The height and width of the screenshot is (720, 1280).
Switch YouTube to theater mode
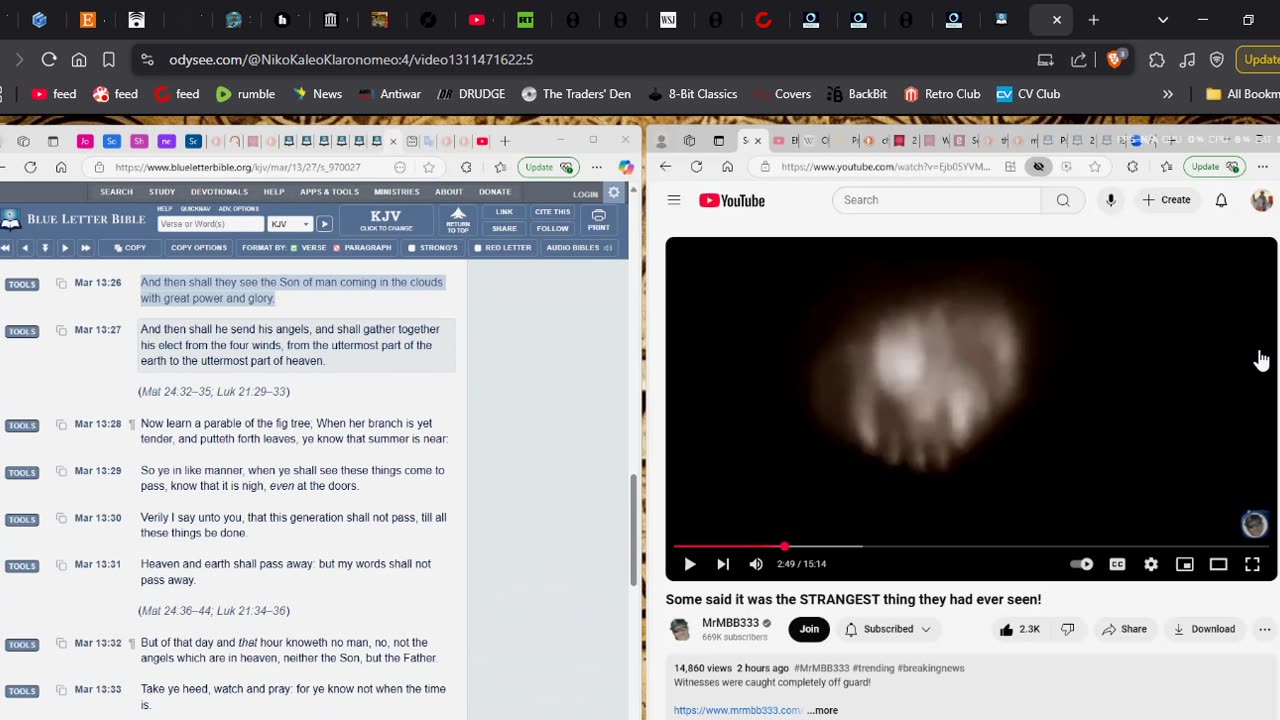[x=1218, y=564]
